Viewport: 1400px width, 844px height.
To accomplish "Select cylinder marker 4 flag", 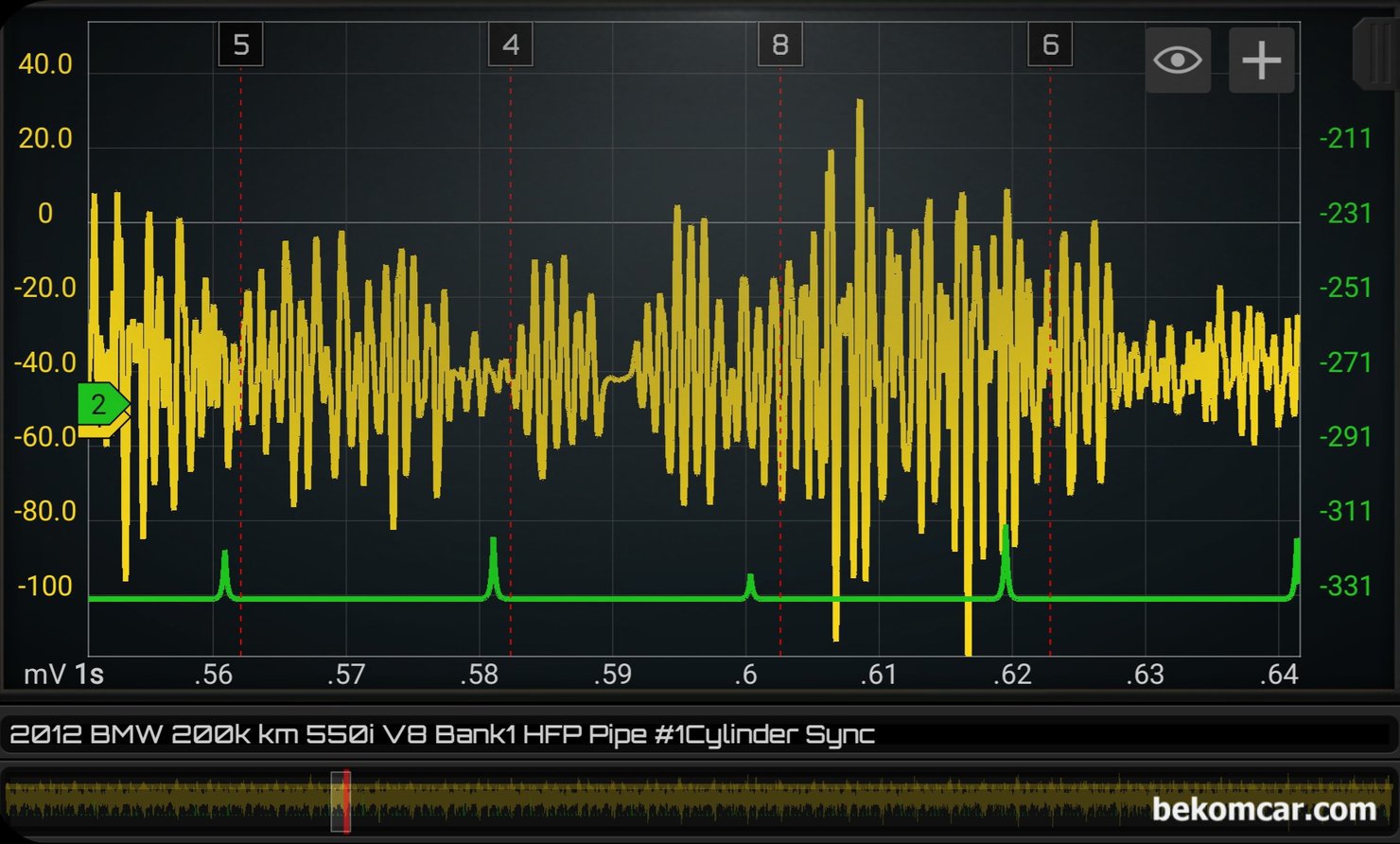I will tap(511, 44).
